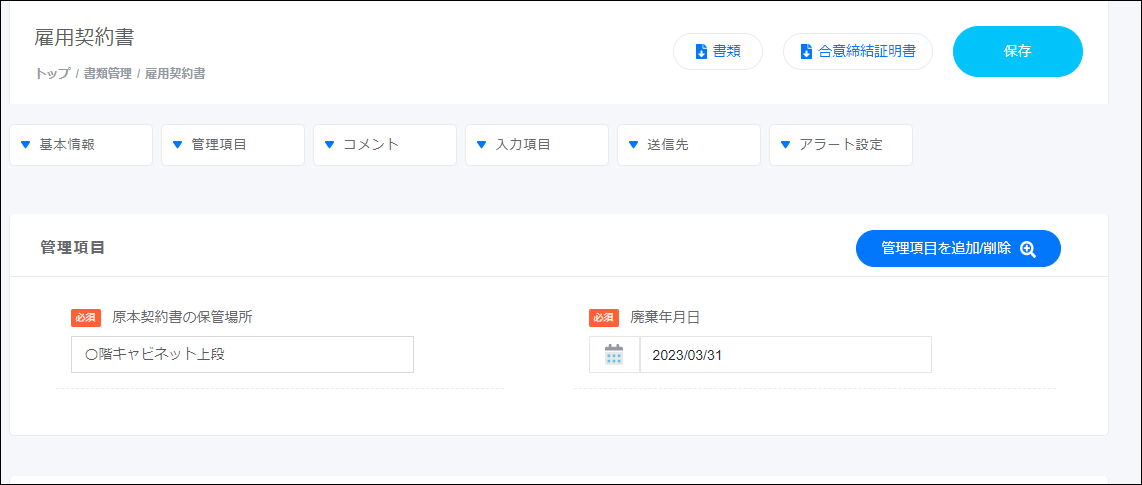
Task: Click the magnifier-plus icon in 管理項目を追加/削除
Action: click(1027, 249)
